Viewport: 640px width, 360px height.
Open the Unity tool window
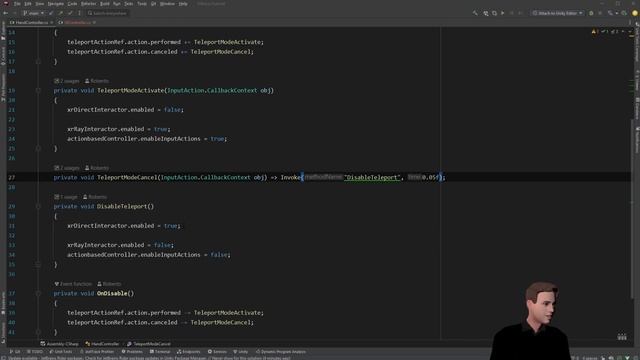(x=241, y=352)
